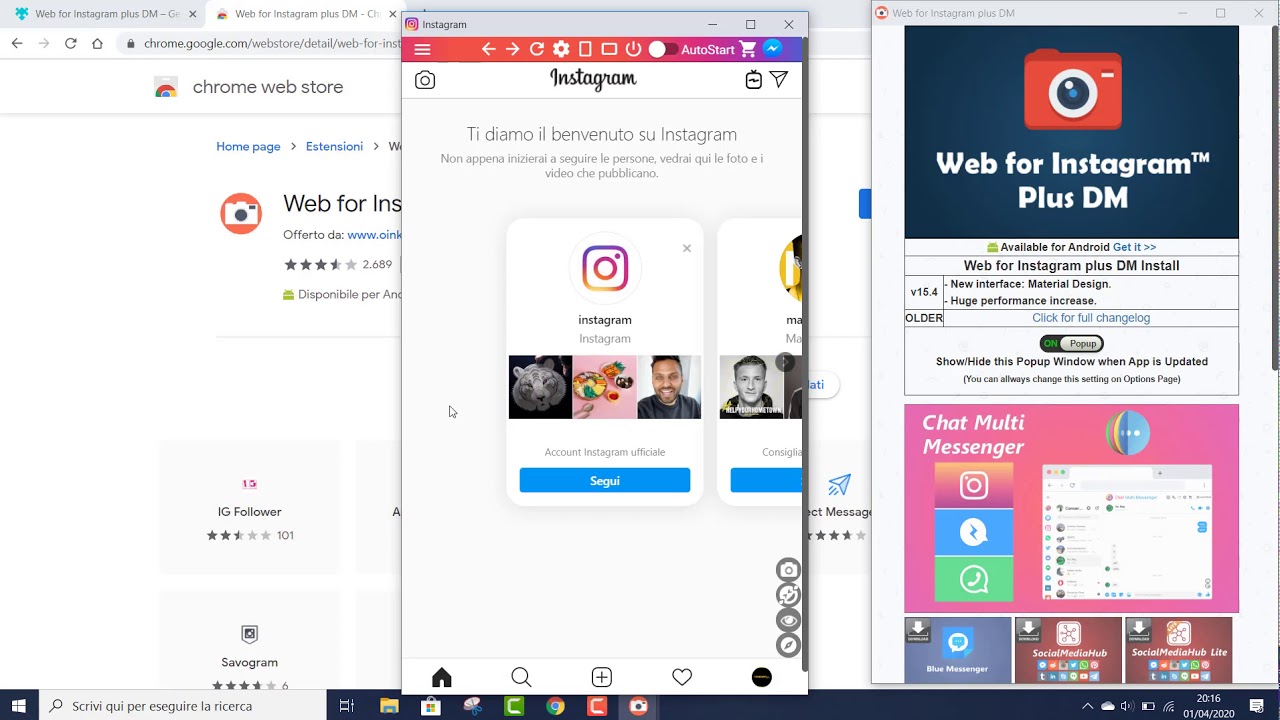Open Home page breadcrumb in web store
1280x720 pixels.
point(248,146)
